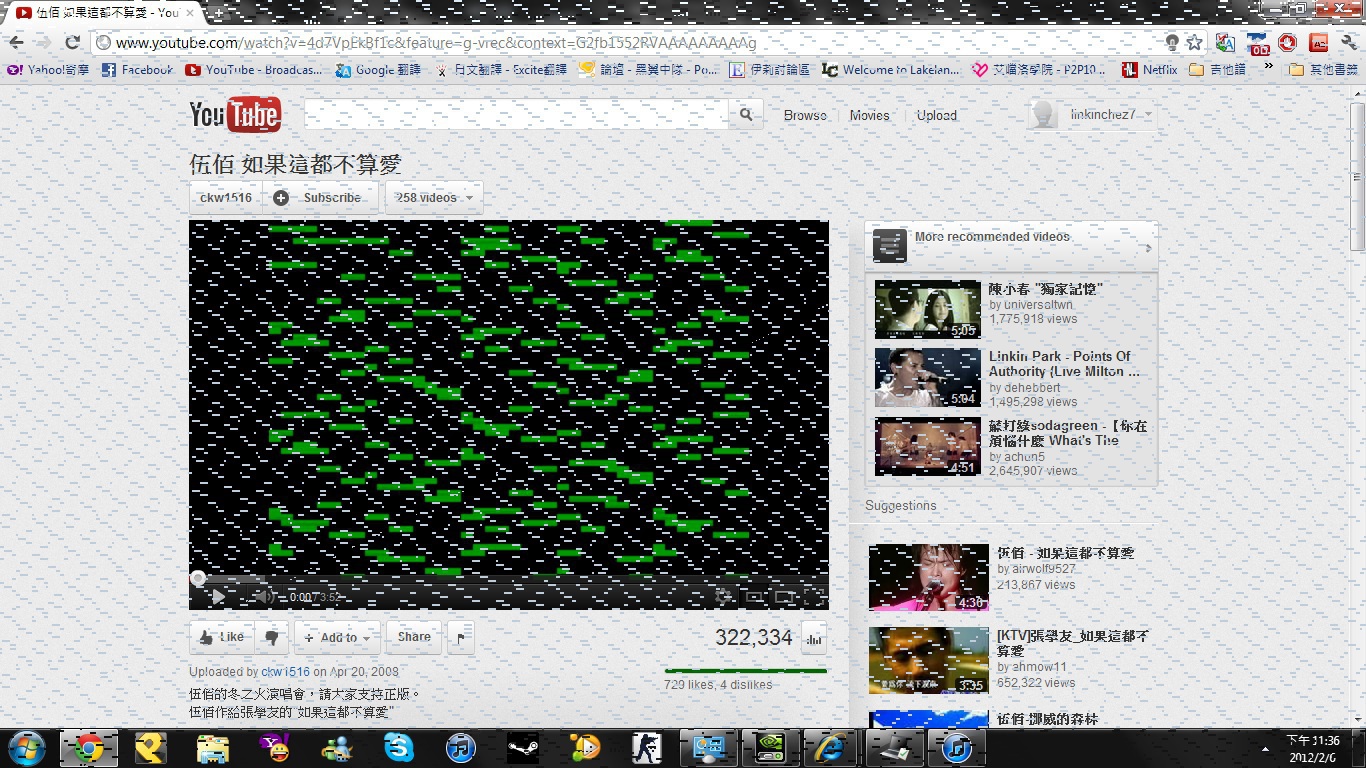The height and width of the screenshot is (768, 1366).
Task: Open the 陳小春 獨家記憶 video thumbnail
Action: tap(928, 310)
